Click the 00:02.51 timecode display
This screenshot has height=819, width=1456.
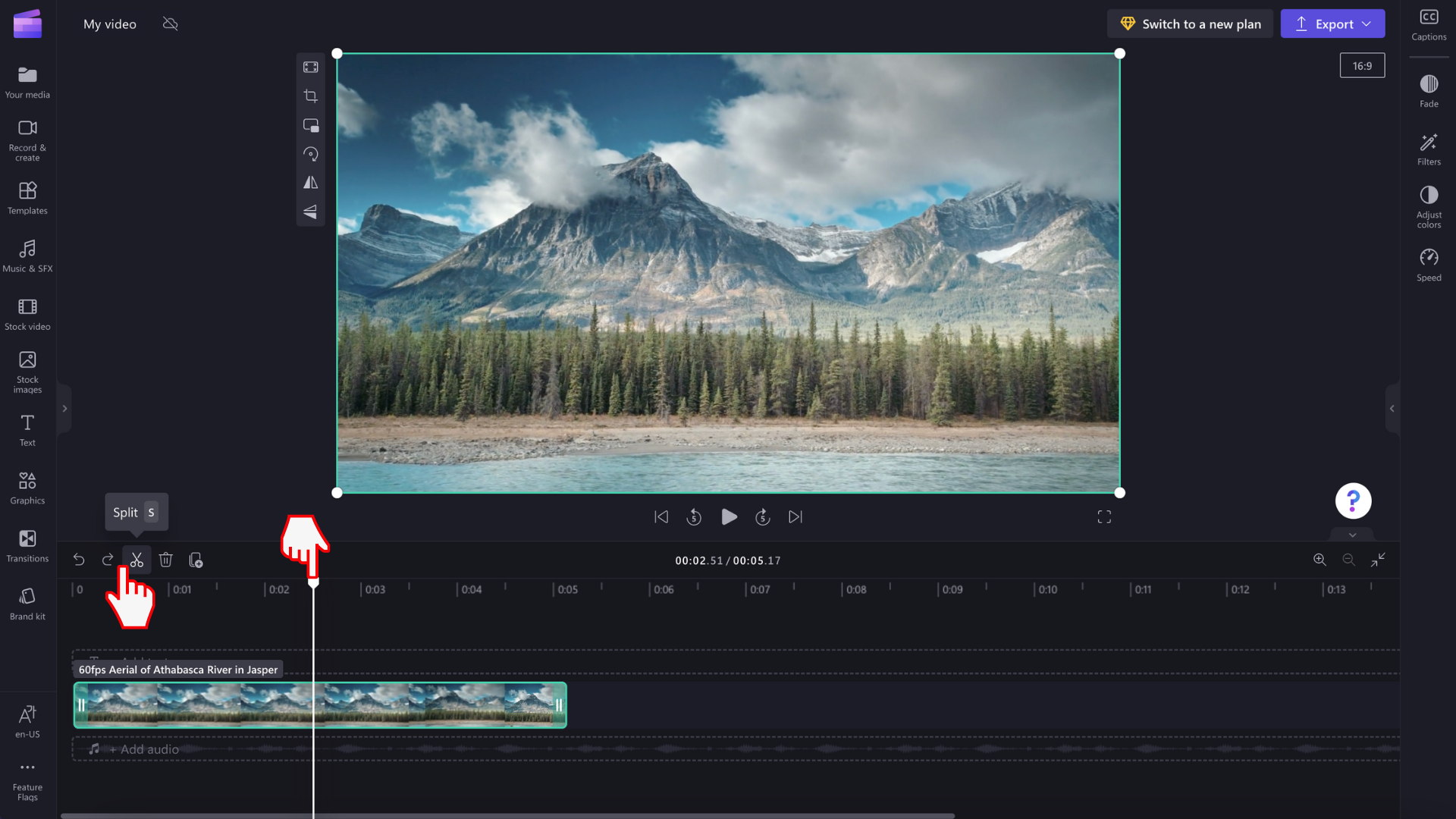698,560
